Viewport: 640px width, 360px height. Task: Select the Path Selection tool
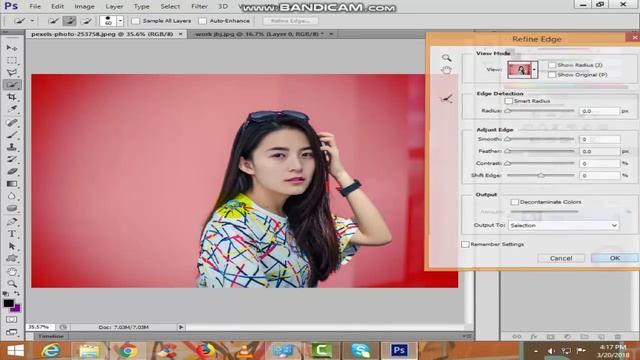point(12,246)
